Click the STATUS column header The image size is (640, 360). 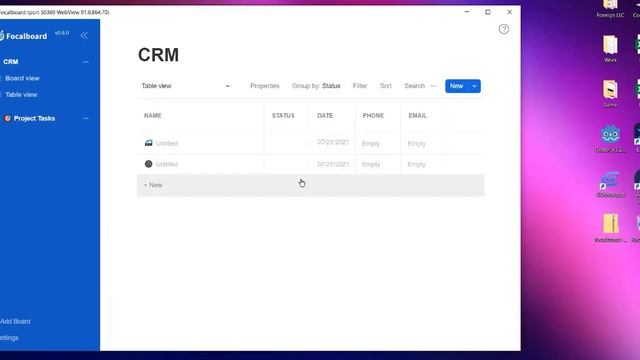pyautogui.click(x=283, y=116)
